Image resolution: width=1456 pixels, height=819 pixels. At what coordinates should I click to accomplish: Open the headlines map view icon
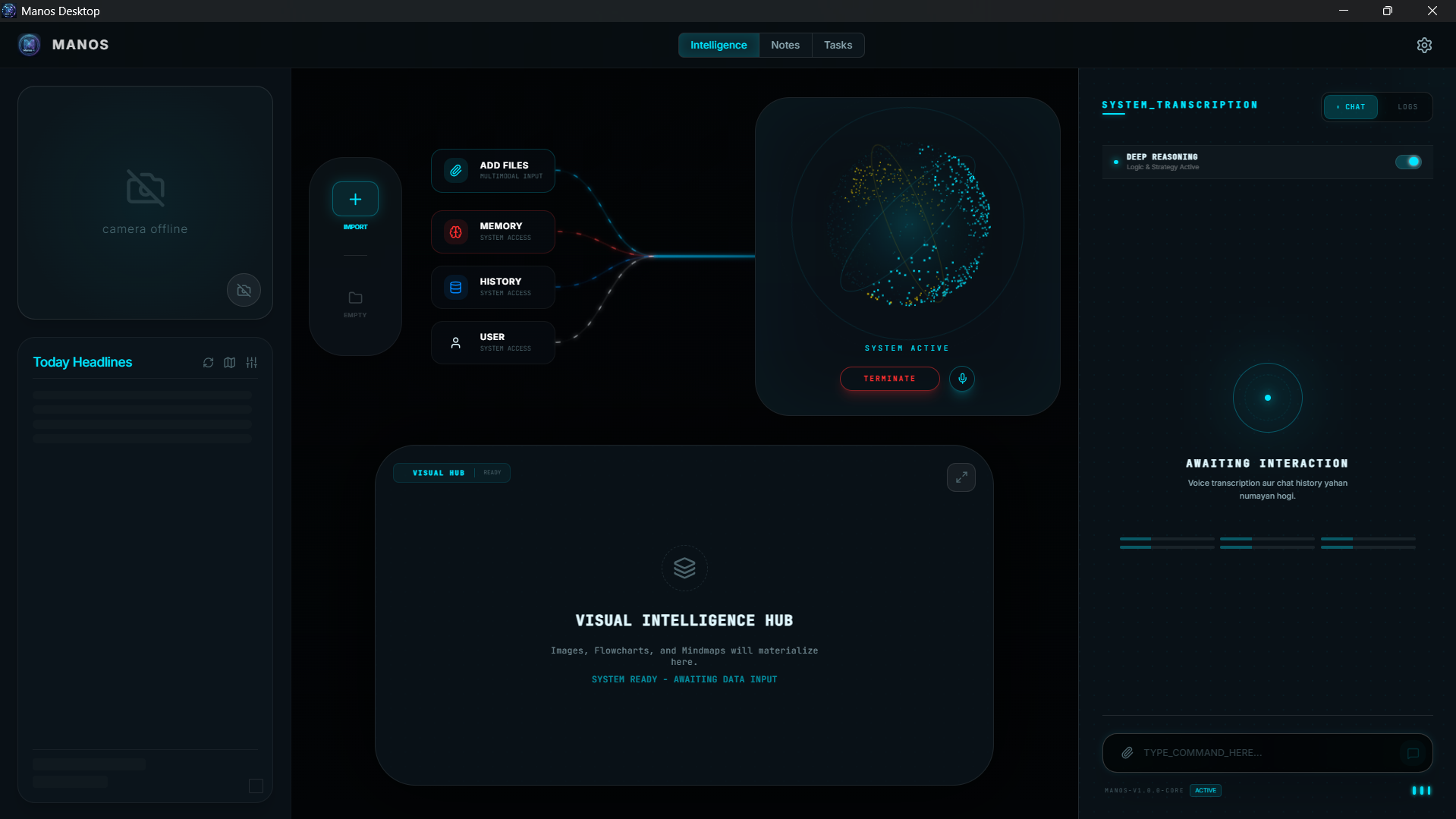230,363
